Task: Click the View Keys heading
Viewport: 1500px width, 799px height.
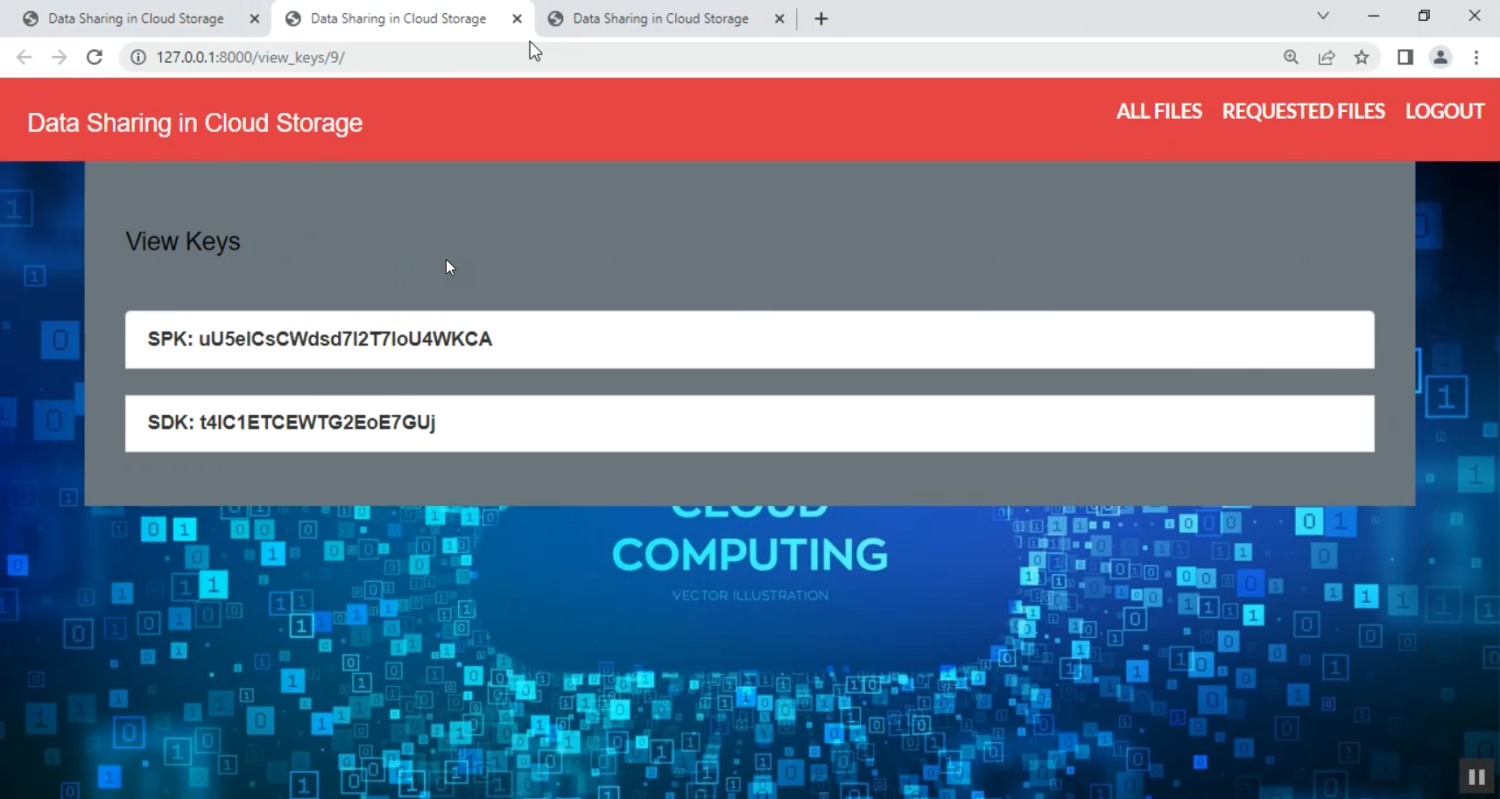Action: pyautogui.click(x=183, y=242)
